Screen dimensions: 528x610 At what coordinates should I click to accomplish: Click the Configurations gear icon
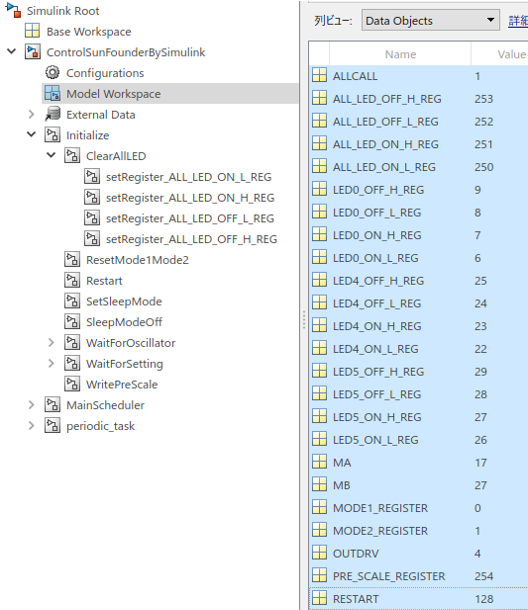click(x=52, y=72)
